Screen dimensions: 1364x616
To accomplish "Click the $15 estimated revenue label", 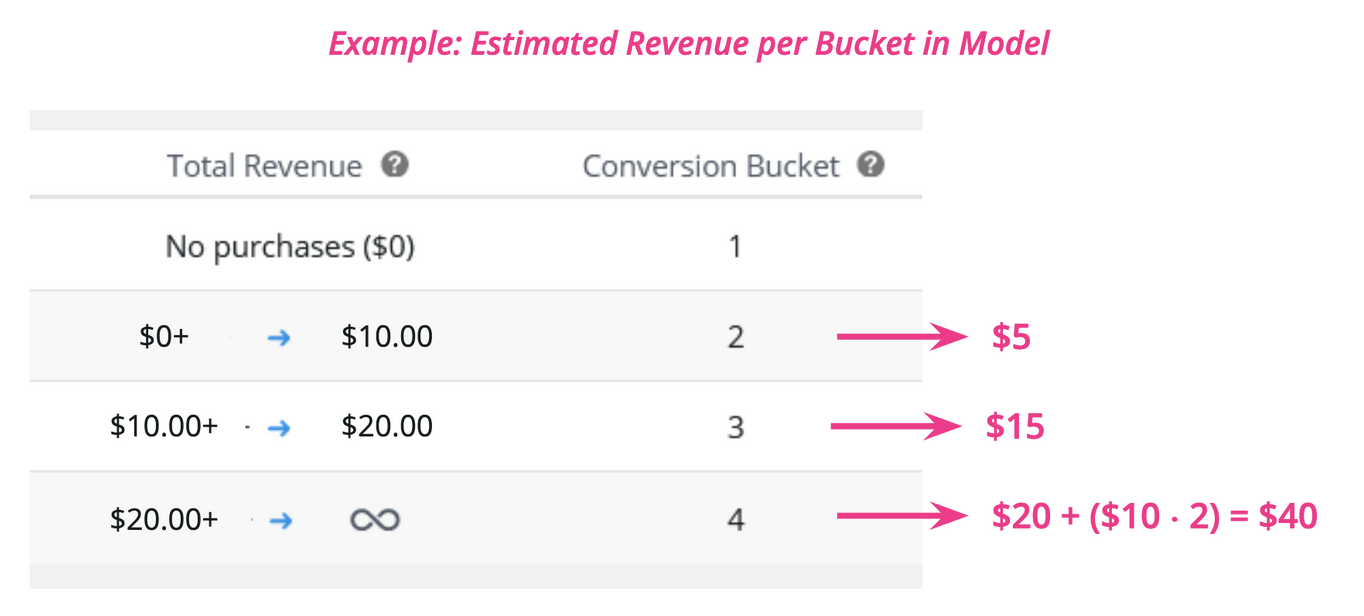I will [x=1015, y=427].
